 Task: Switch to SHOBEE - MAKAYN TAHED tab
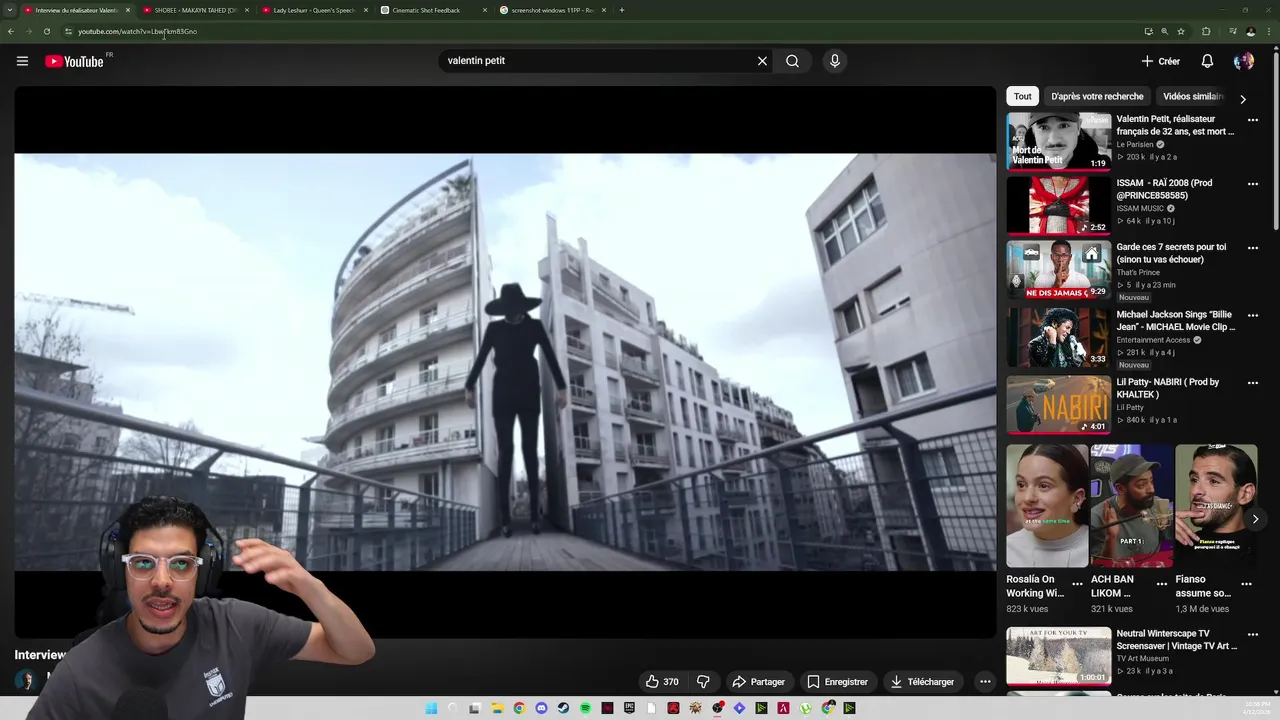[x=195, y=10]
